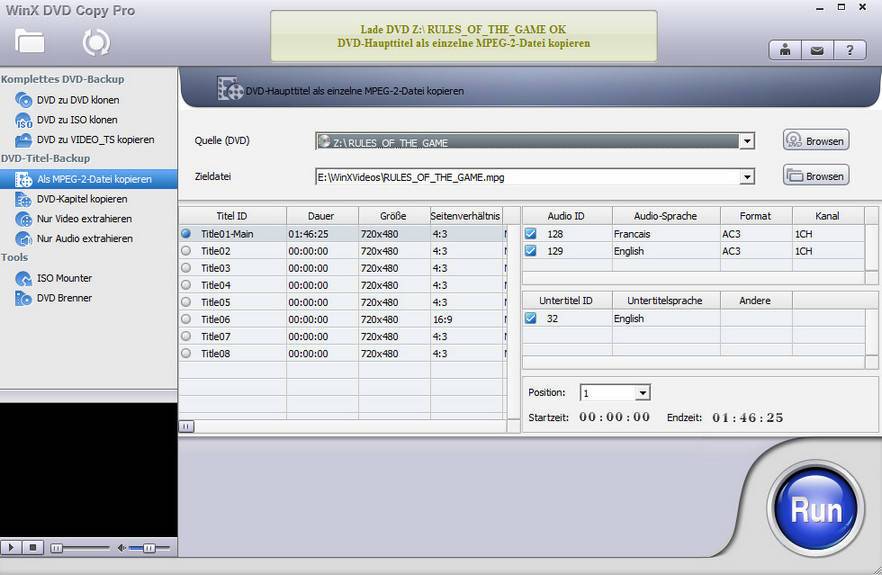Select DVD zu ISO klonen mode

point(77,120)
